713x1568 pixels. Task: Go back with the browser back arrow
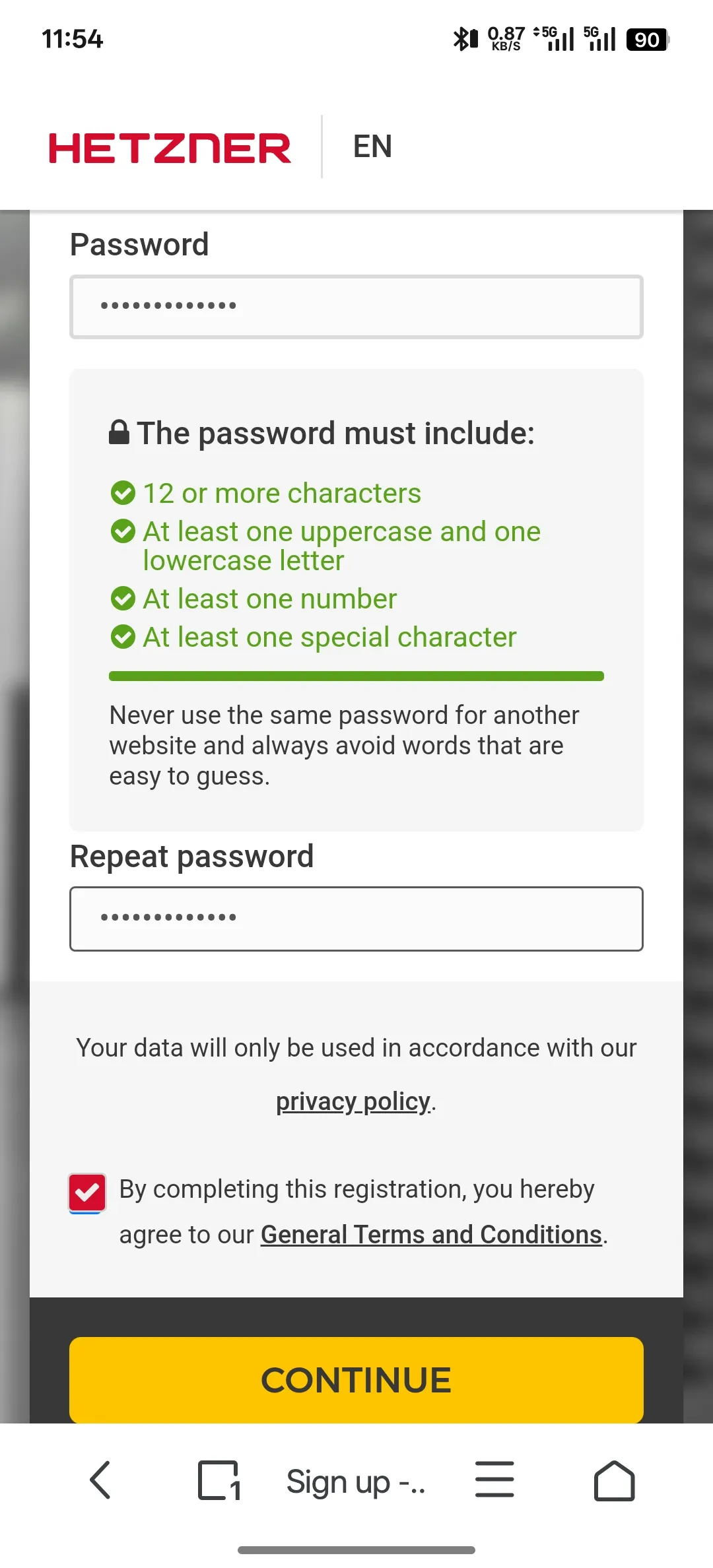tap(100, 1480)
